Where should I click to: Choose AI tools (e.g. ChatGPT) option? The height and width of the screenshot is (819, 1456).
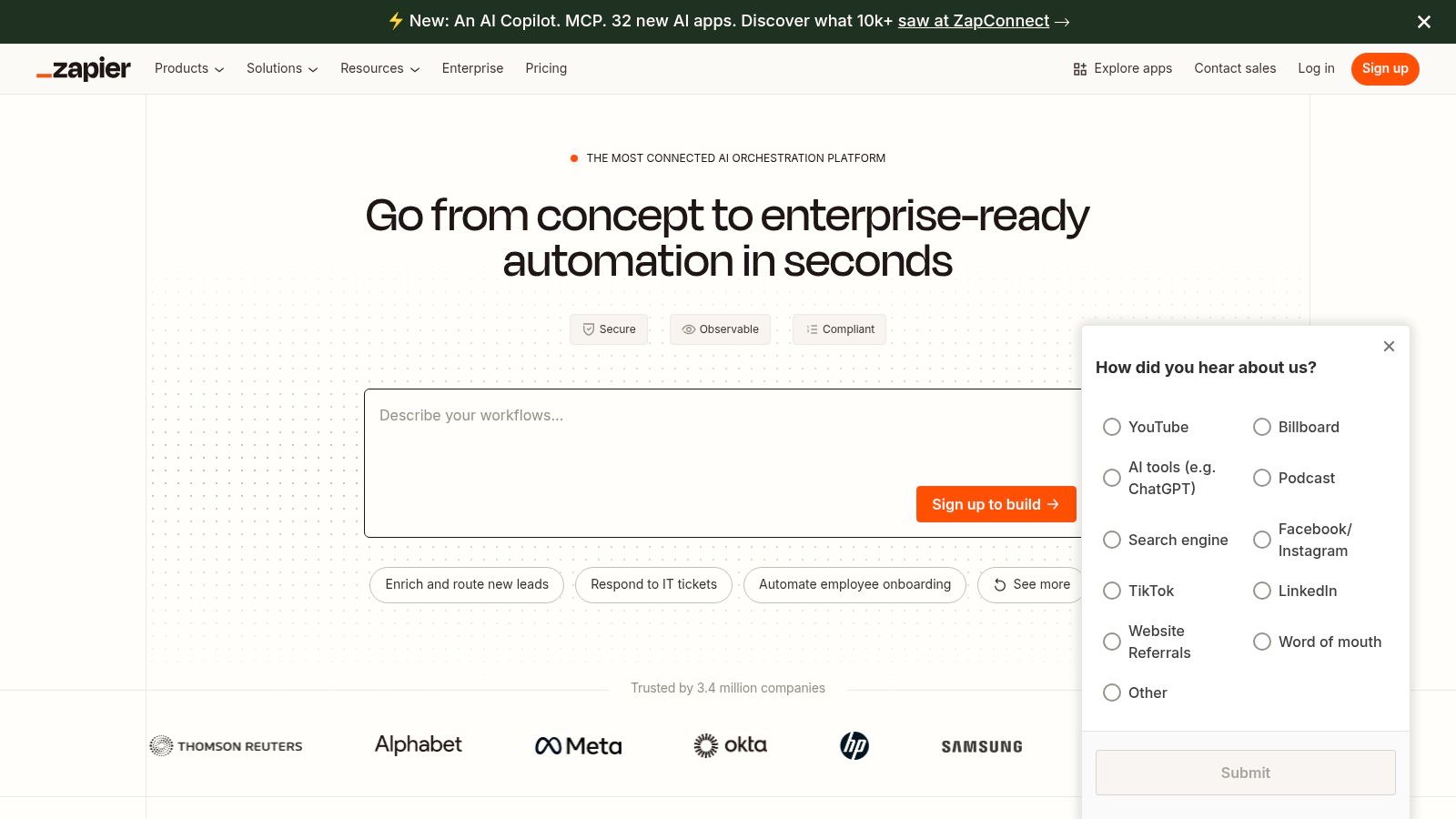1112,478
